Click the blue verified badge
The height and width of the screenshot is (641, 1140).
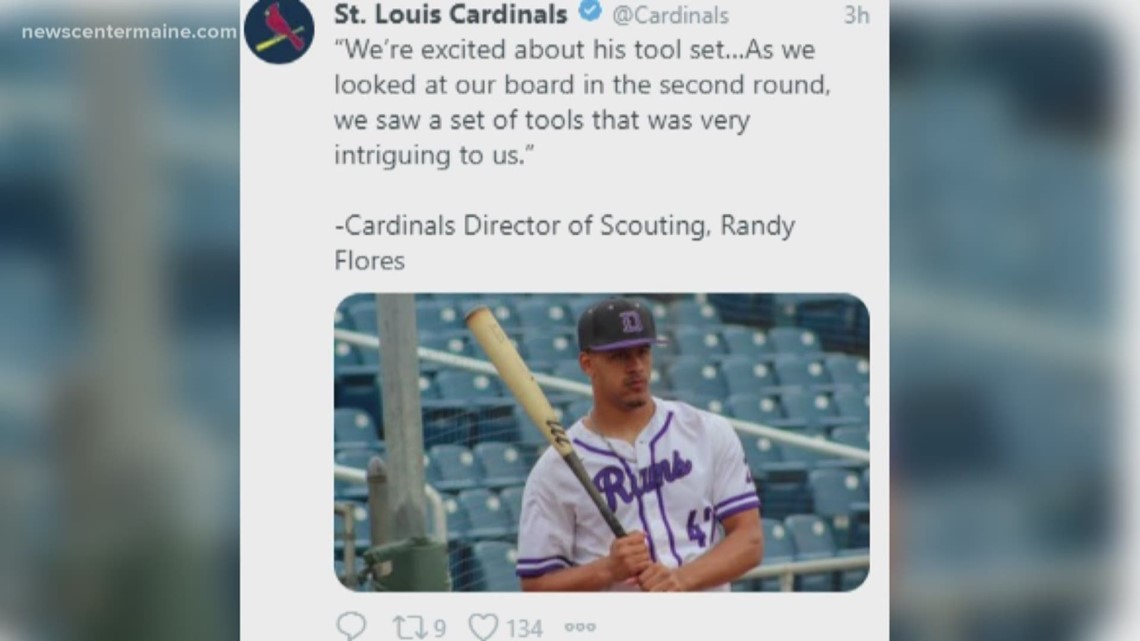point(590,13)
